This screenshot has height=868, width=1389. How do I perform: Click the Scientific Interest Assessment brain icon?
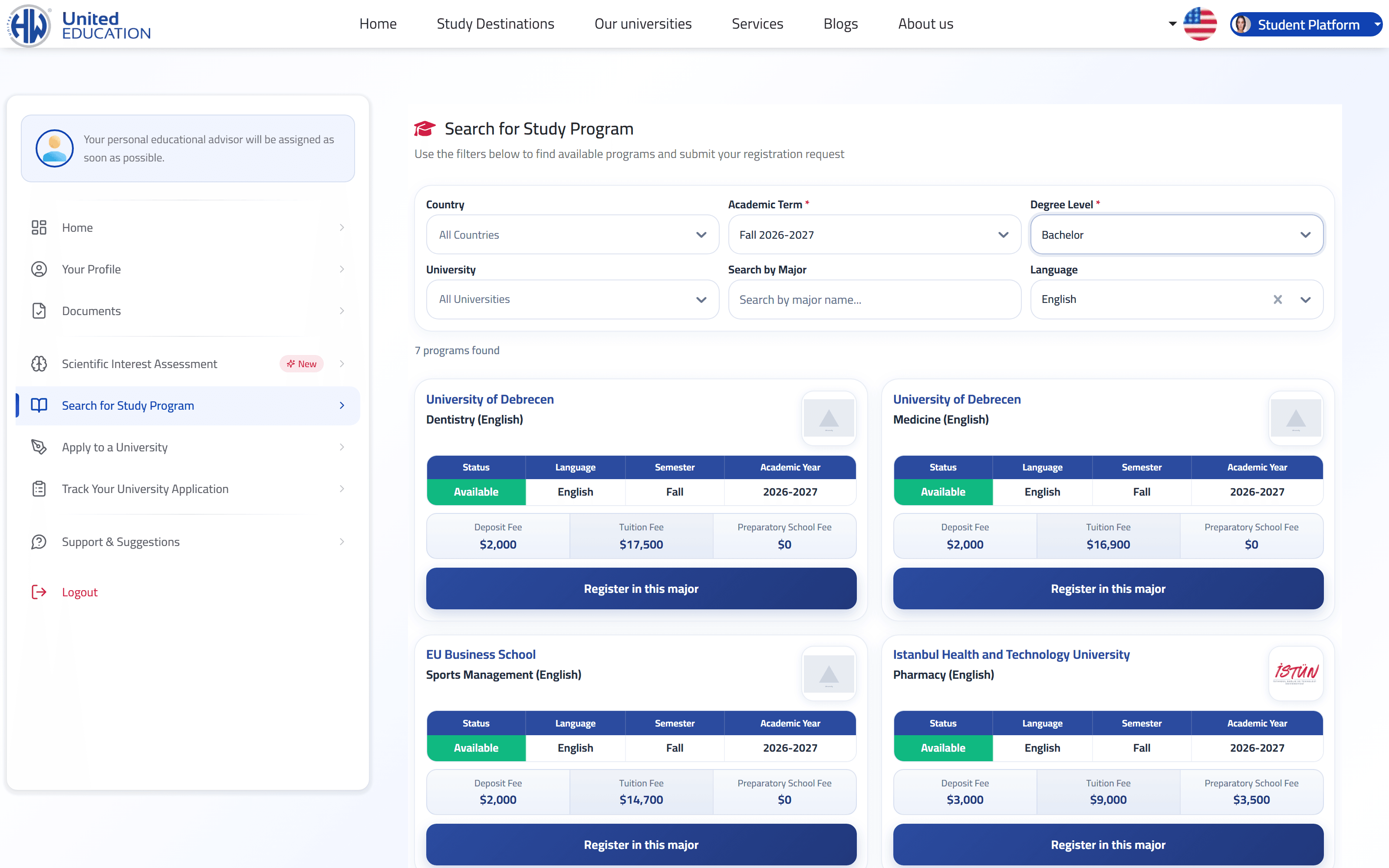click(x=39, y=363)
